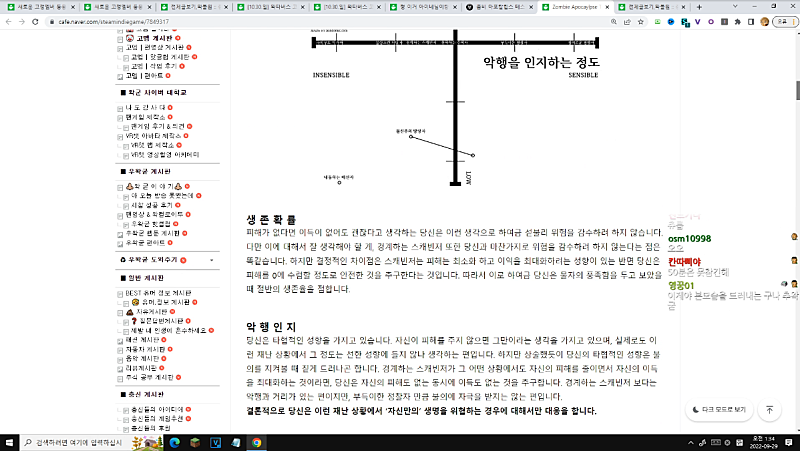Click the 오류 update button in Chrome
800x451 pixels.
[x=785, y=22]
